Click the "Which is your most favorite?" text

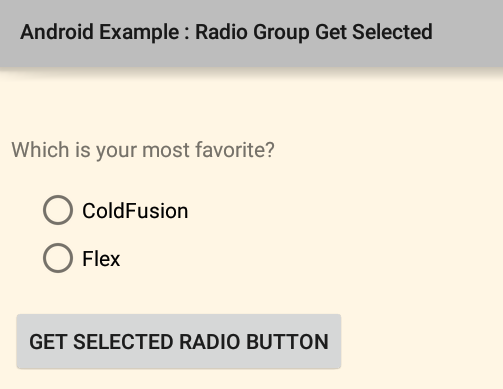[143, 150]
